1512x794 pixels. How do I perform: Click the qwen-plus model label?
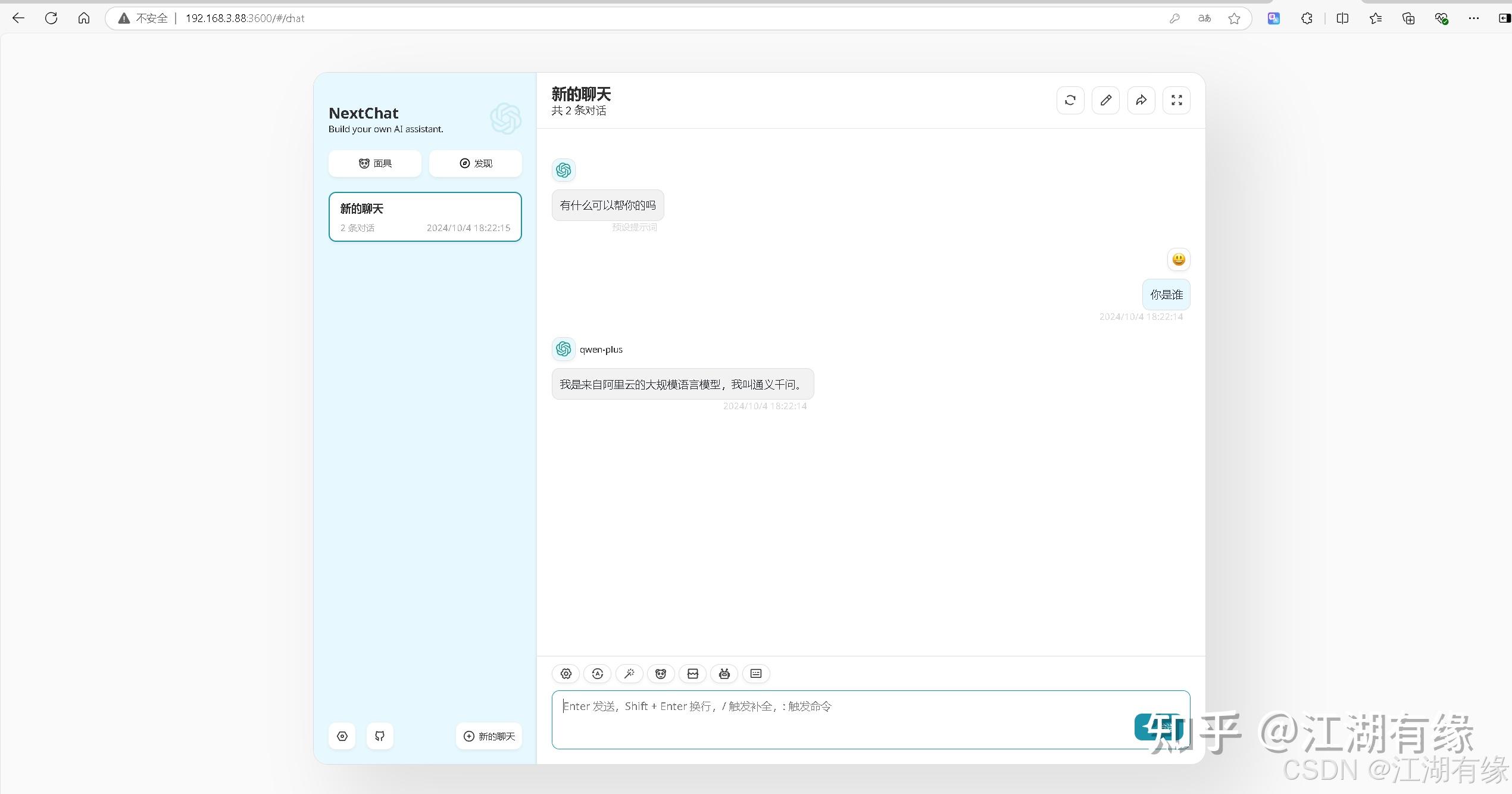click(601, 349)
